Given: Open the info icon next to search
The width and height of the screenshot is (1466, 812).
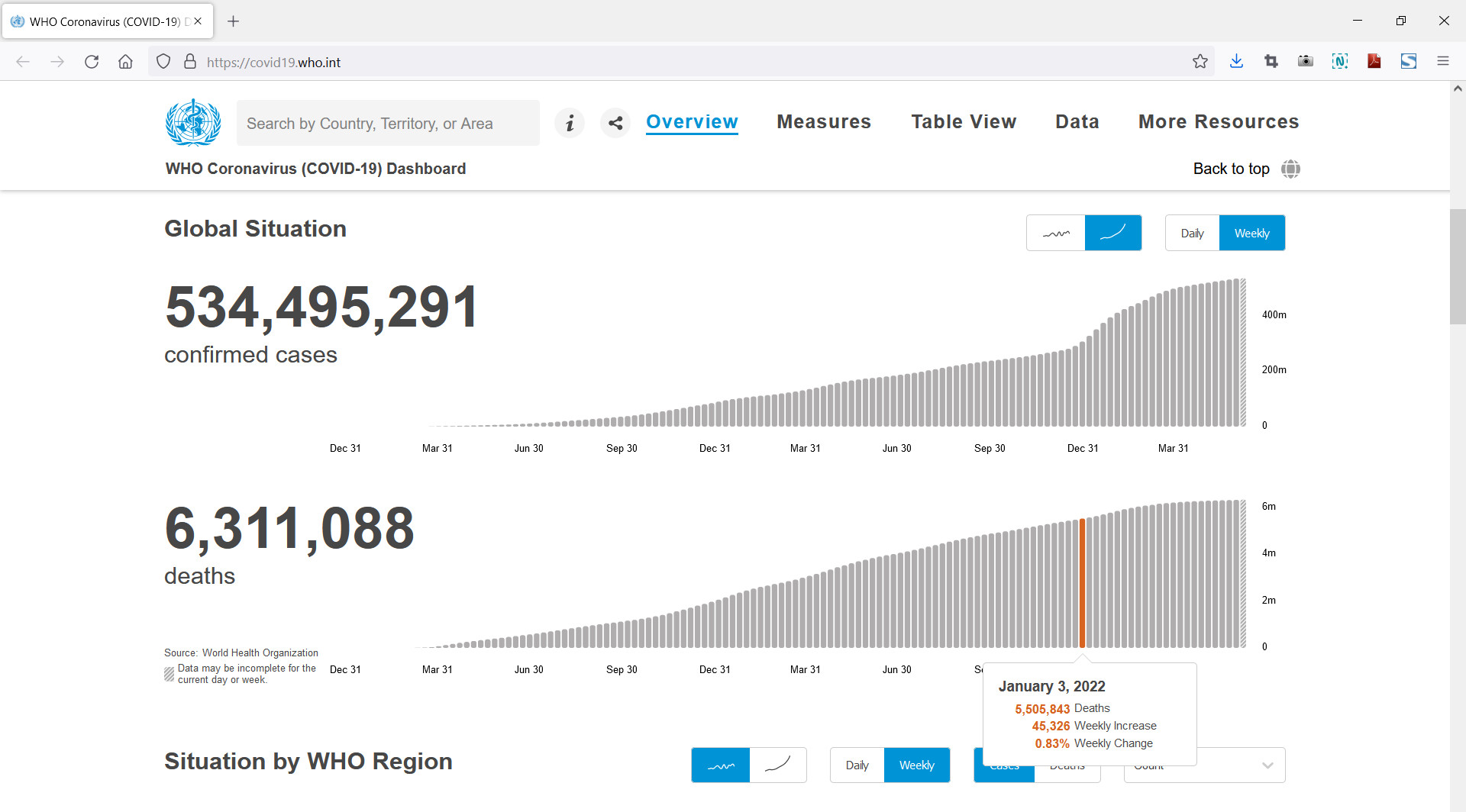Looking at the screenshot, I should pyautogui.click(x=570, y=123).
